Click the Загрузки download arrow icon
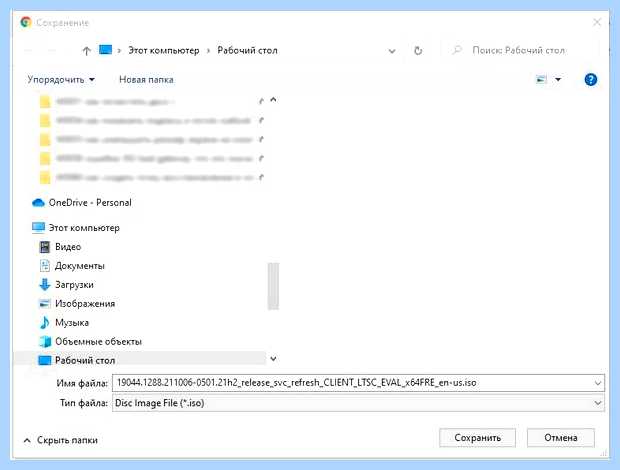620x470 pixels. tap(45, 285)
